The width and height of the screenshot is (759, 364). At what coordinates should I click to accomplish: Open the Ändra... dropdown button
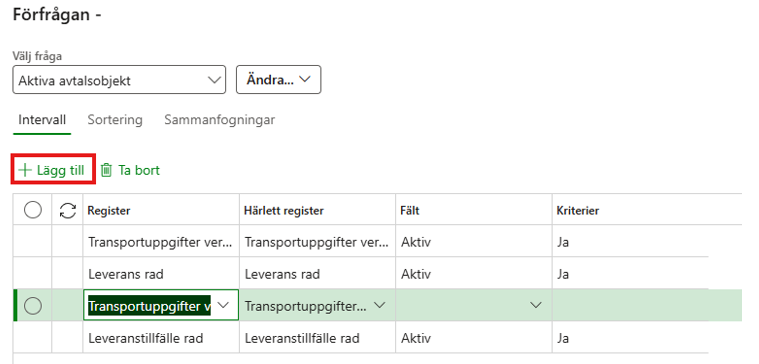[278, 79]
